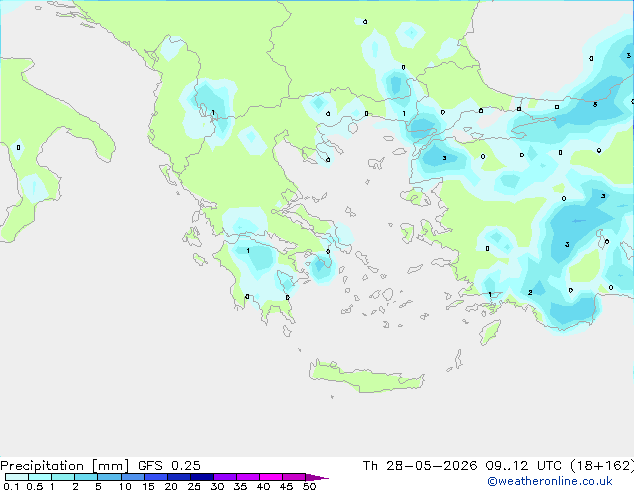This screenshot has height=490, width=634.
Task: Click the 30–35 mm purple legend swatch
Action: 225,477
